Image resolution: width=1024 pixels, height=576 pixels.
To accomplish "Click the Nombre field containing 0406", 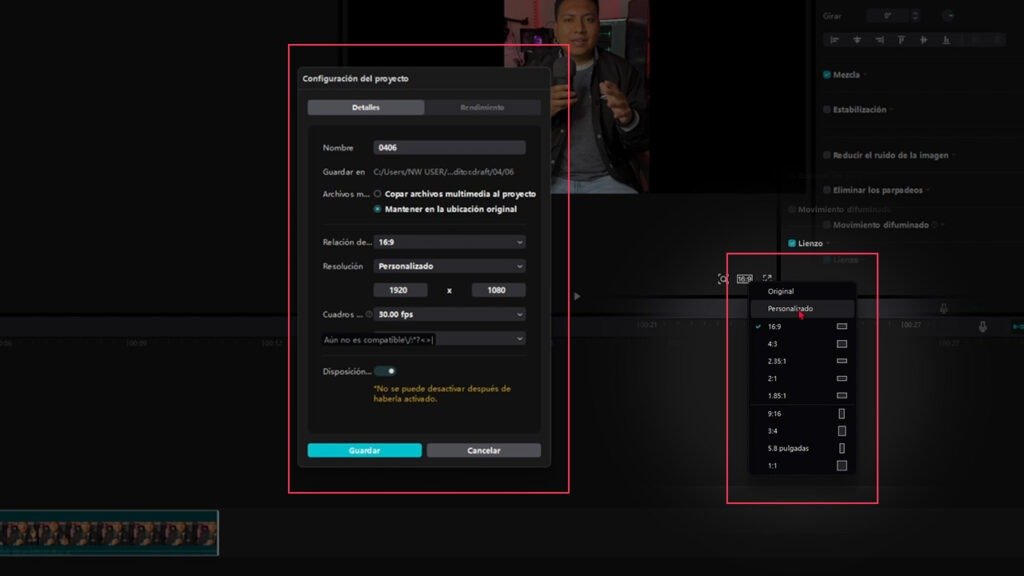I will 449,148.
